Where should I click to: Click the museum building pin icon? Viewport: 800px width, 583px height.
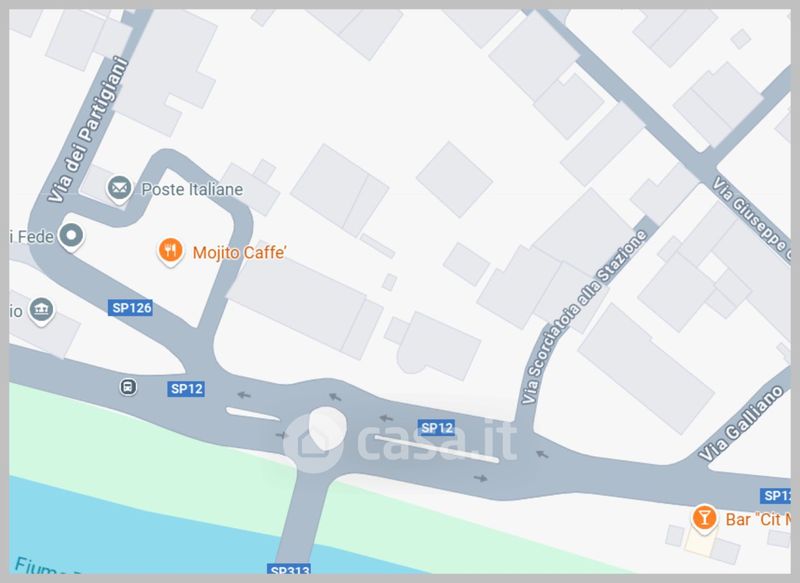coord(41,311)
